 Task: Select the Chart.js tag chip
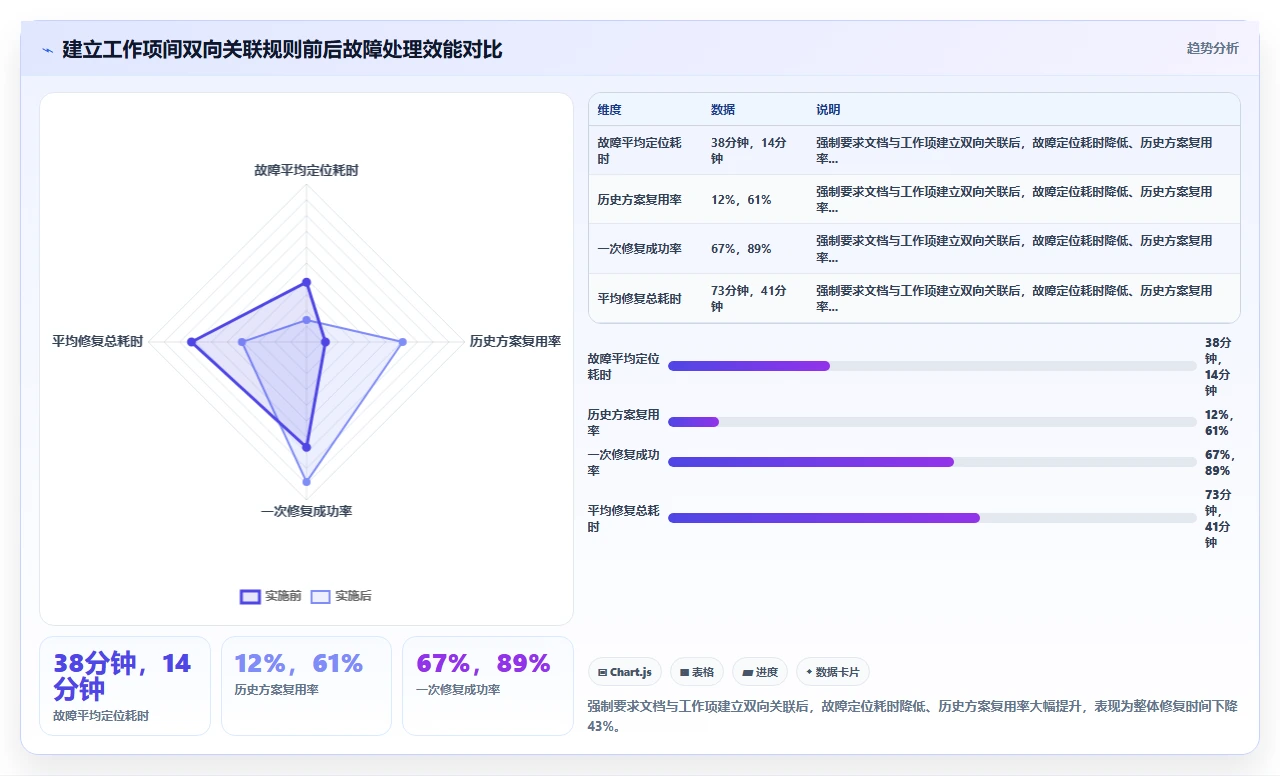(x=625, y=672)
